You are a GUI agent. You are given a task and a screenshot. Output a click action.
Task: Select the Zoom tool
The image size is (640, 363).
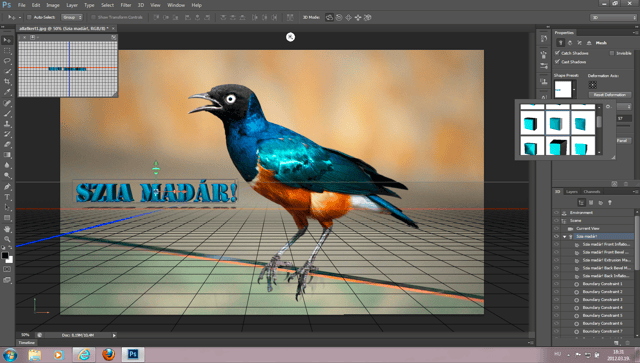click(x=7, y=239)
